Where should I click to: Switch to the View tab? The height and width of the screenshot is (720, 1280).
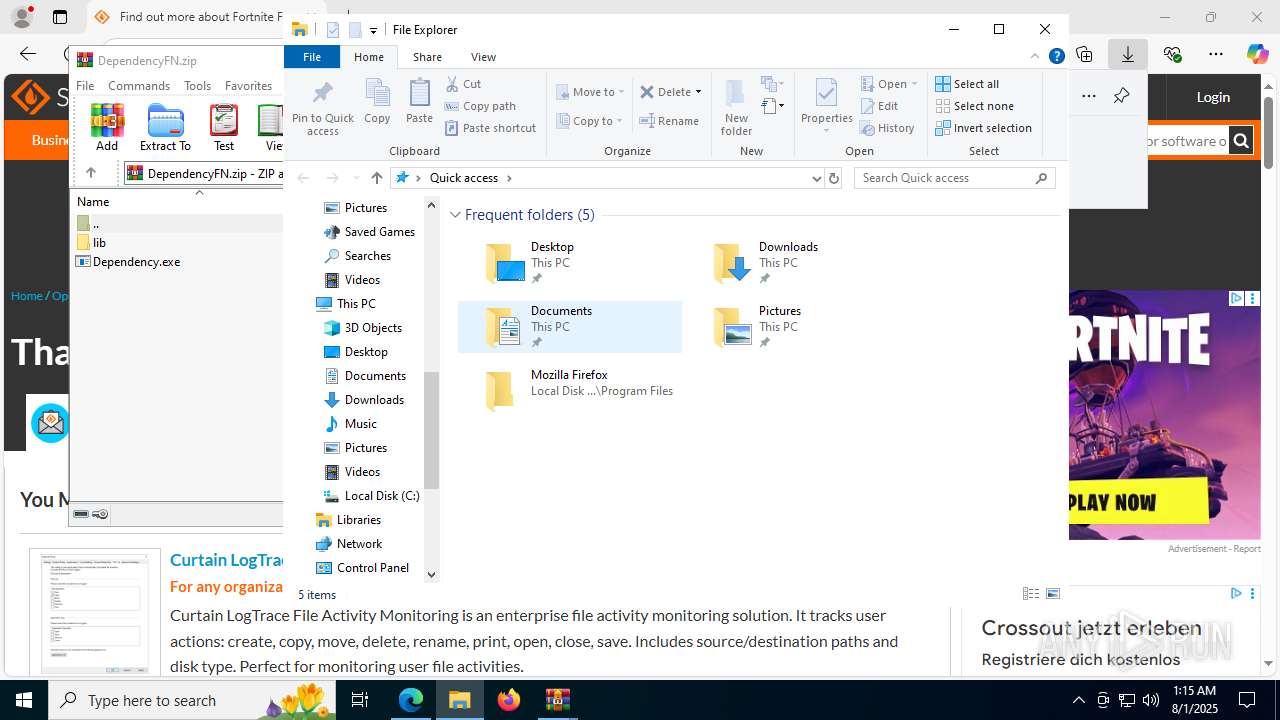[483, 57]
